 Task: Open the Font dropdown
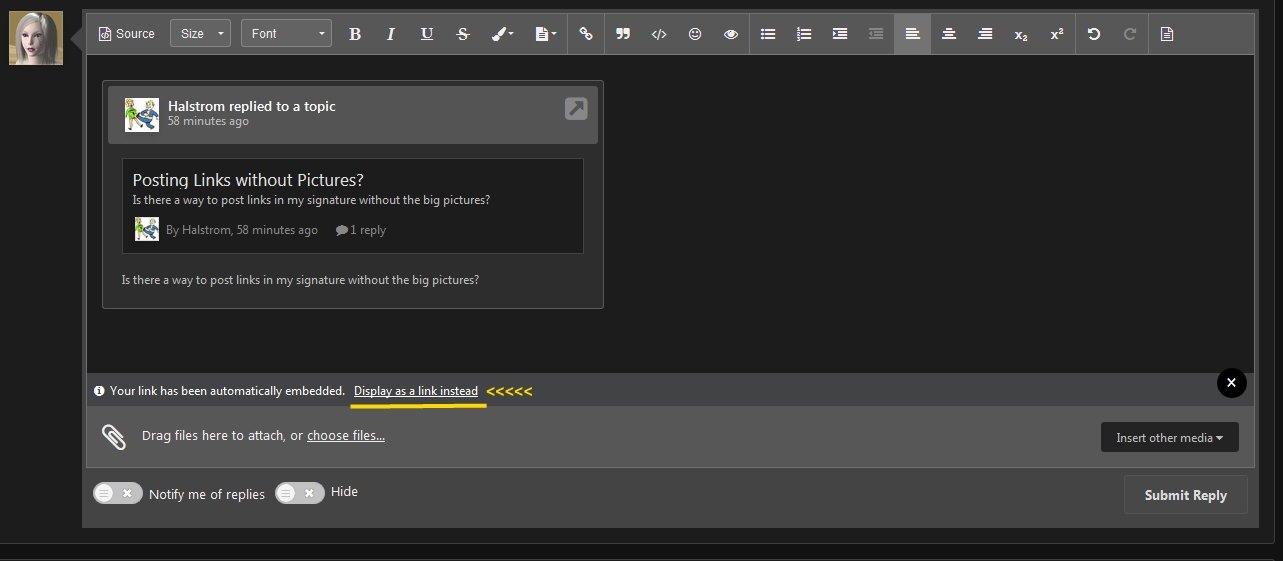click(286, 34)
